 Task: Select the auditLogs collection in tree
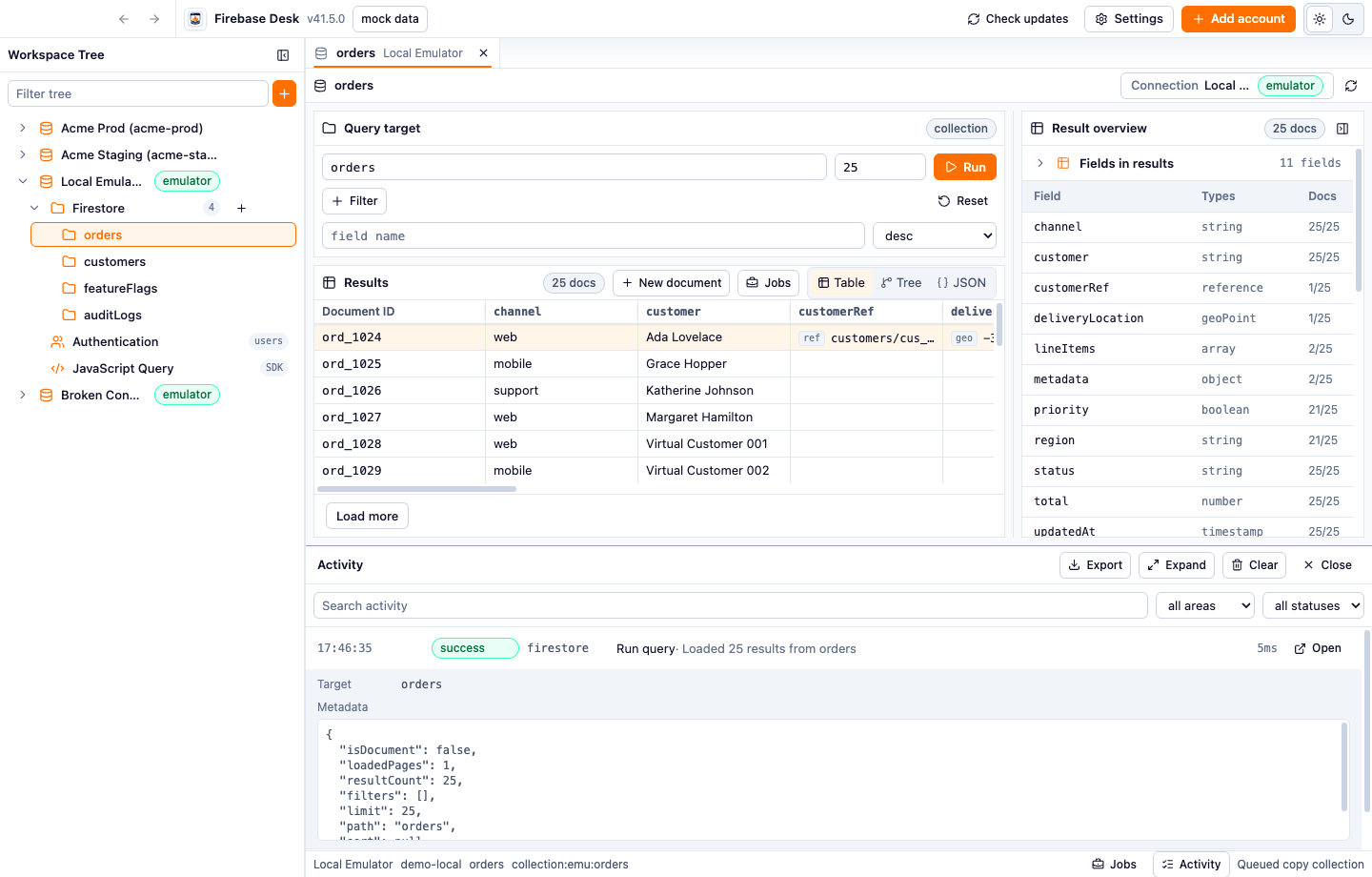coord(163,315)
